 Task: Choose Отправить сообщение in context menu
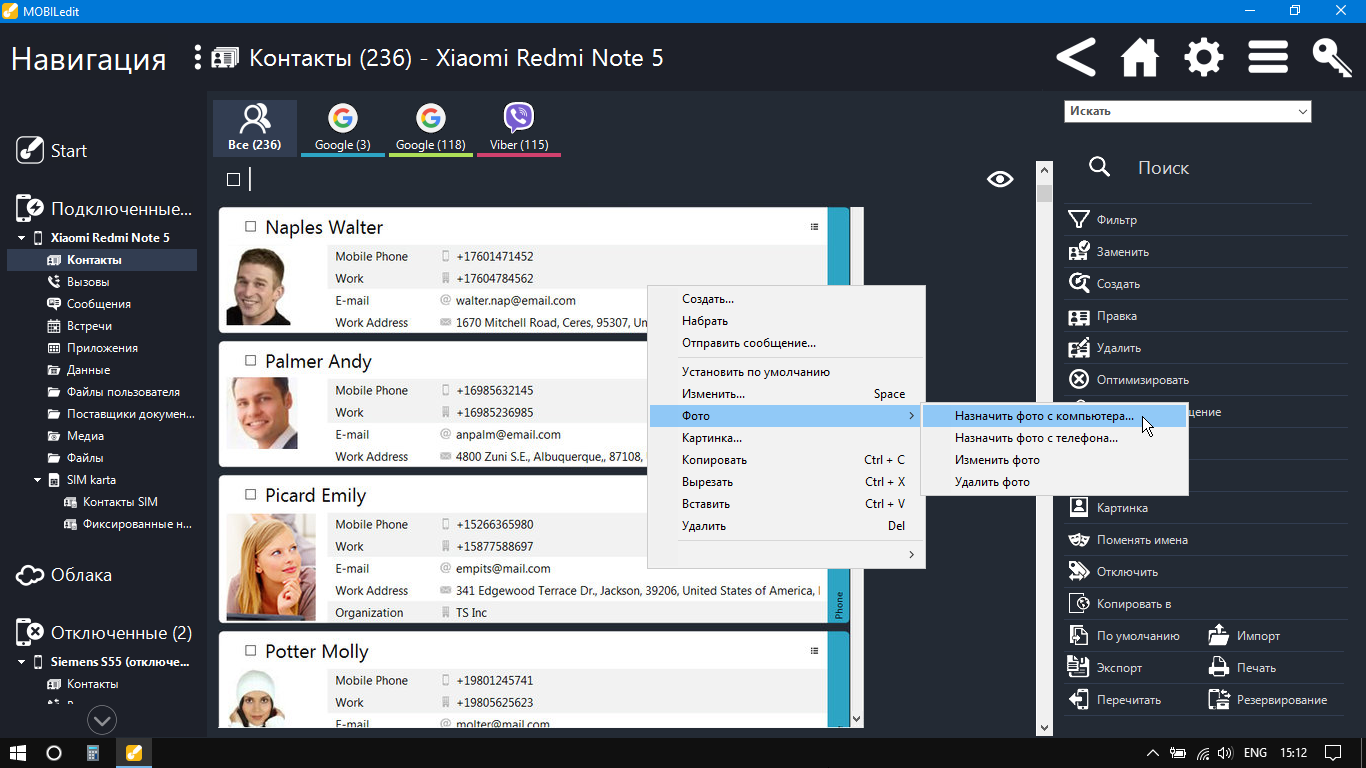click(786, 343)
